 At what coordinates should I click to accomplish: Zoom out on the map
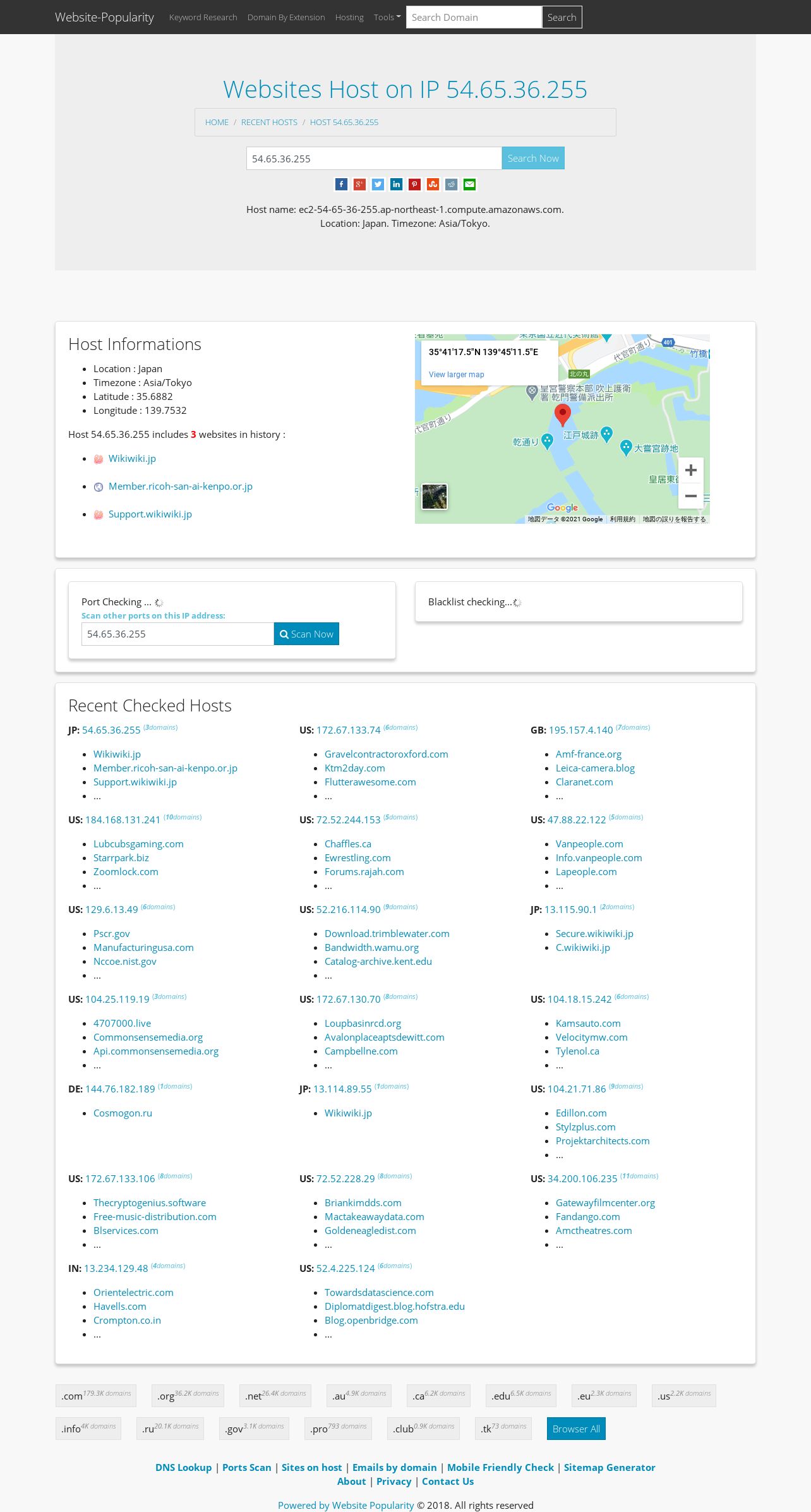tap(691, 496)
